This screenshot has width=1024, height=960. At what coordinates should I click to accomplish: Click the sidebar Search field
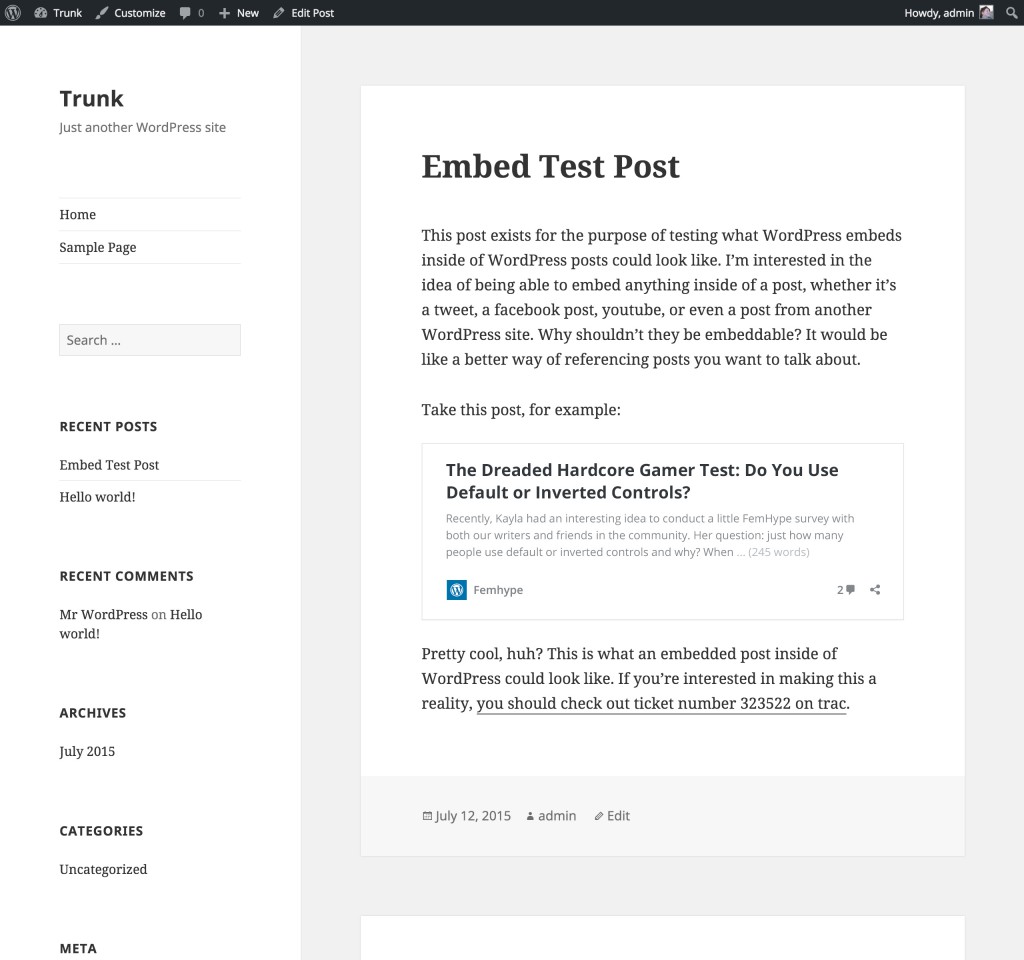(x=150, y=340)
